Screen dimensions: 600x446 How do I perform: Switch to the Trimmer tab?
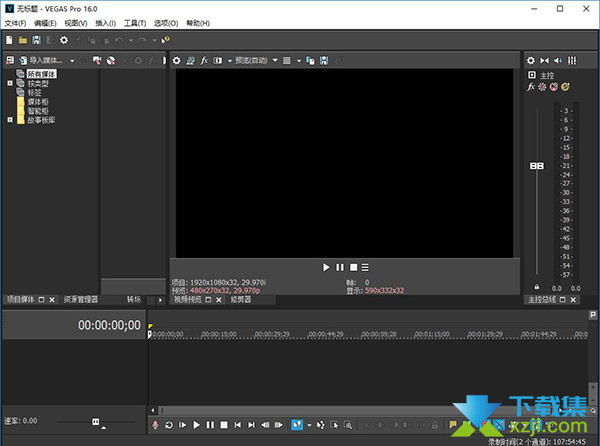(241, 300)
